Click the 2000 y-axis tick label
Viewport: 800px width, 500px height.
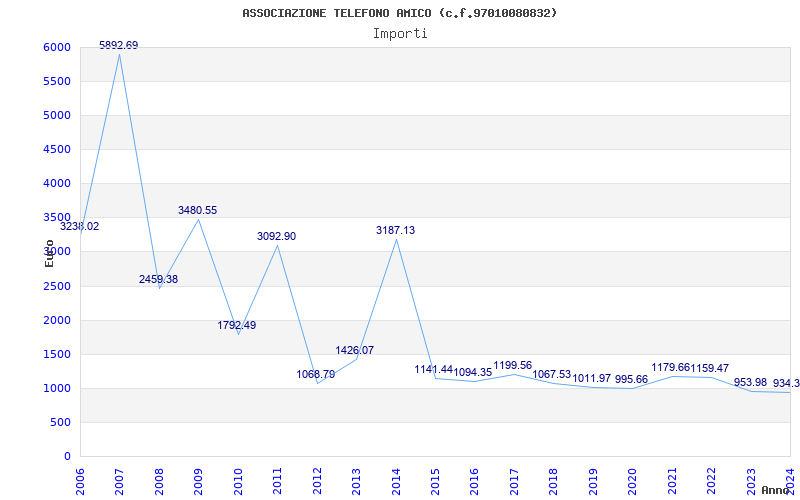tap(59, 320)
